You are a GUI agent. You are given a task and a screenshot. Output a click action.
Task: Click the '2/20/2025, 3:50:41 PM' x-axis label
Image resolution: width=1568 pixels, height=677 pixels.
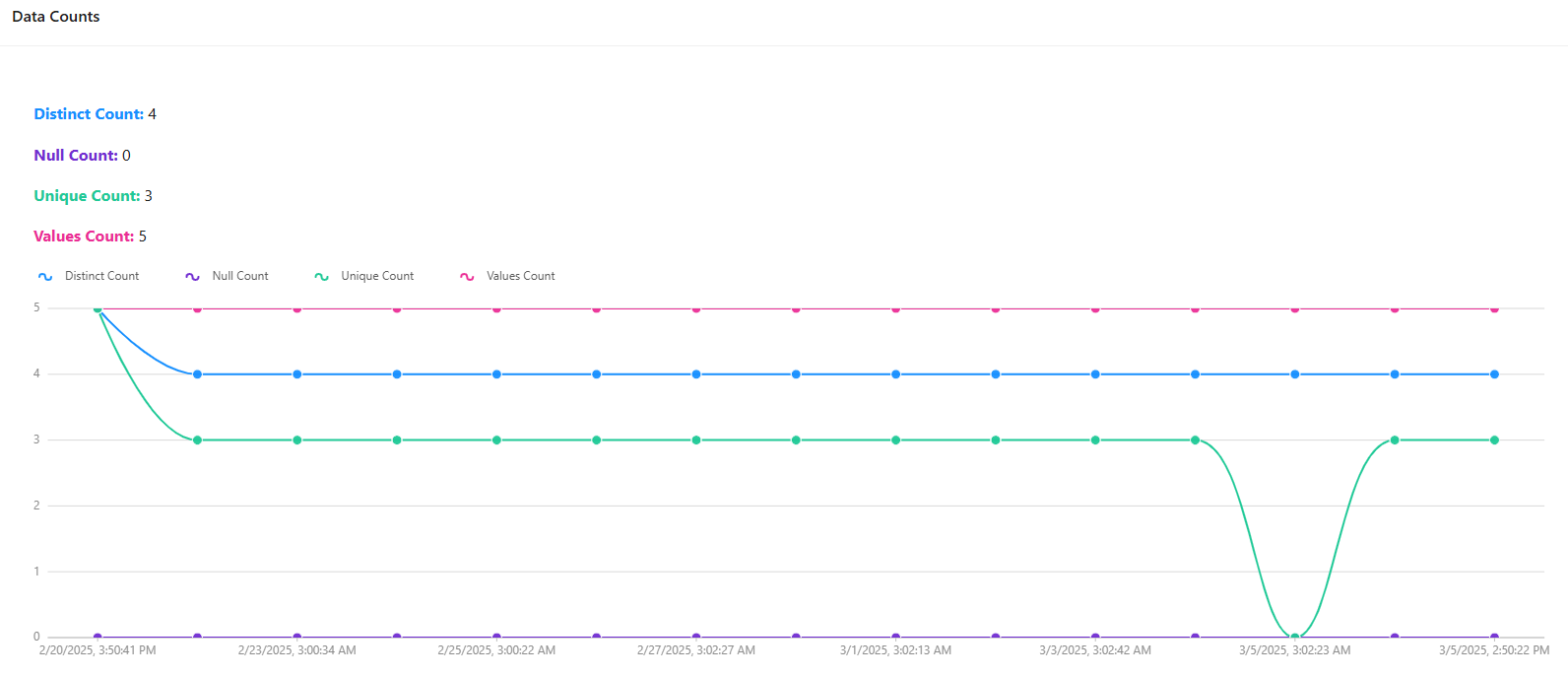98,650
